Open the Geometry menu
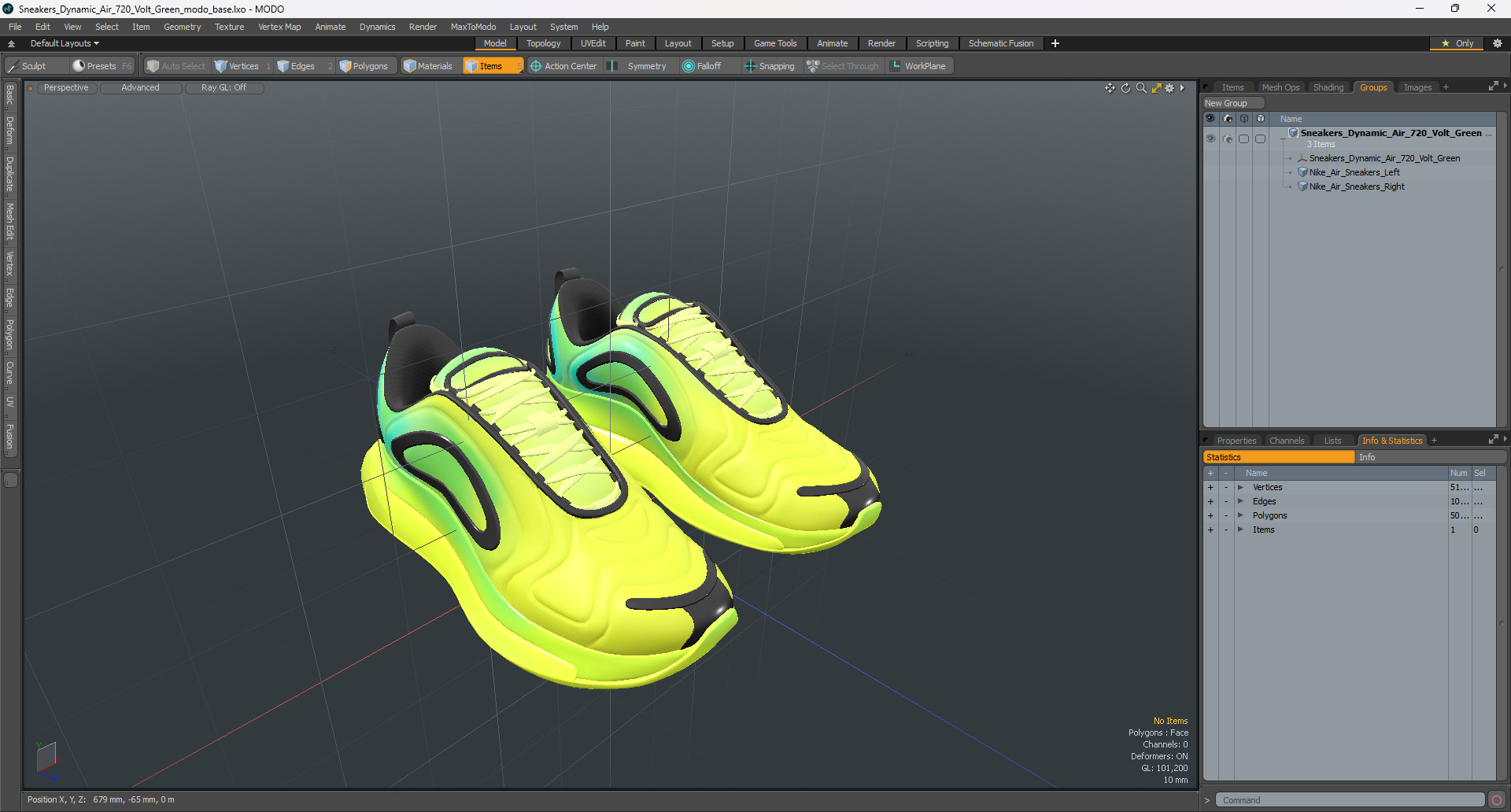 tap(182, 27)
